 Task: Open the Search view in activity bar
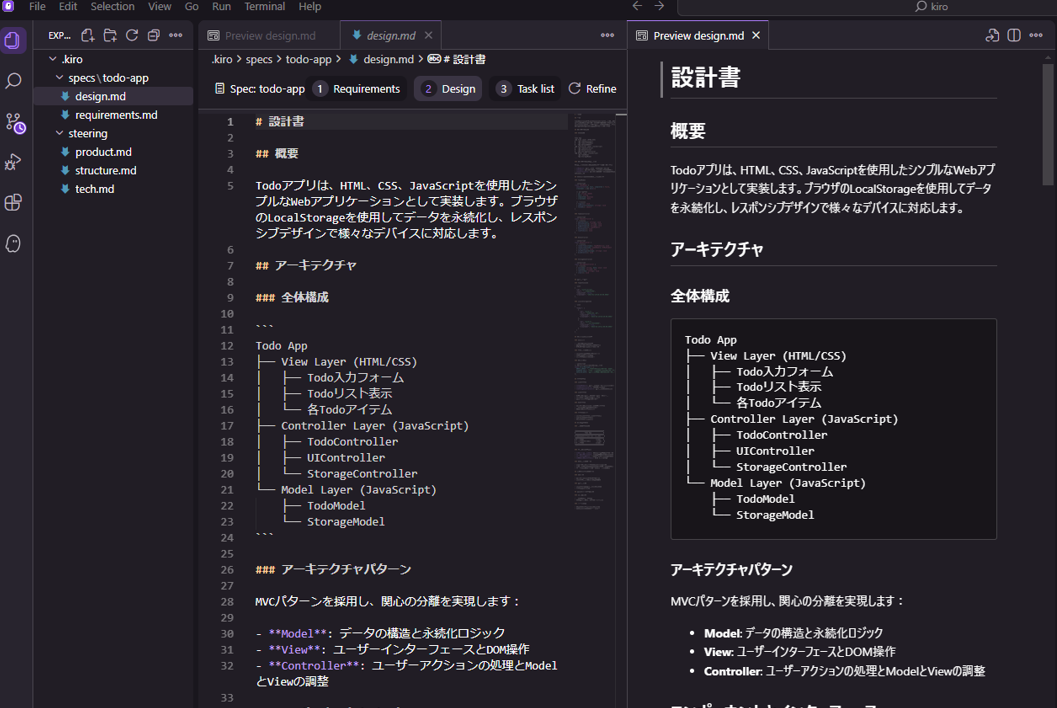click(13, 81)
